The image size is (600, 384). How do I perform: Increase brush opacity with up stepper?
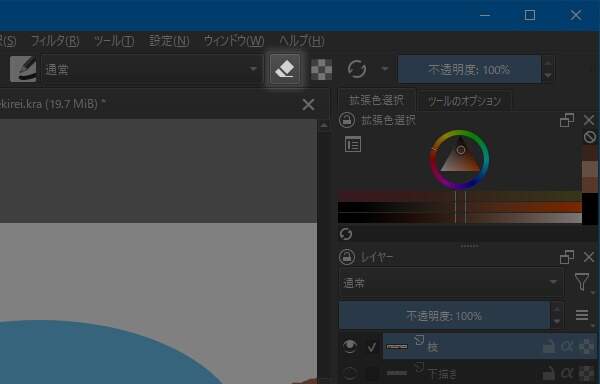click(x=548, y=63)
